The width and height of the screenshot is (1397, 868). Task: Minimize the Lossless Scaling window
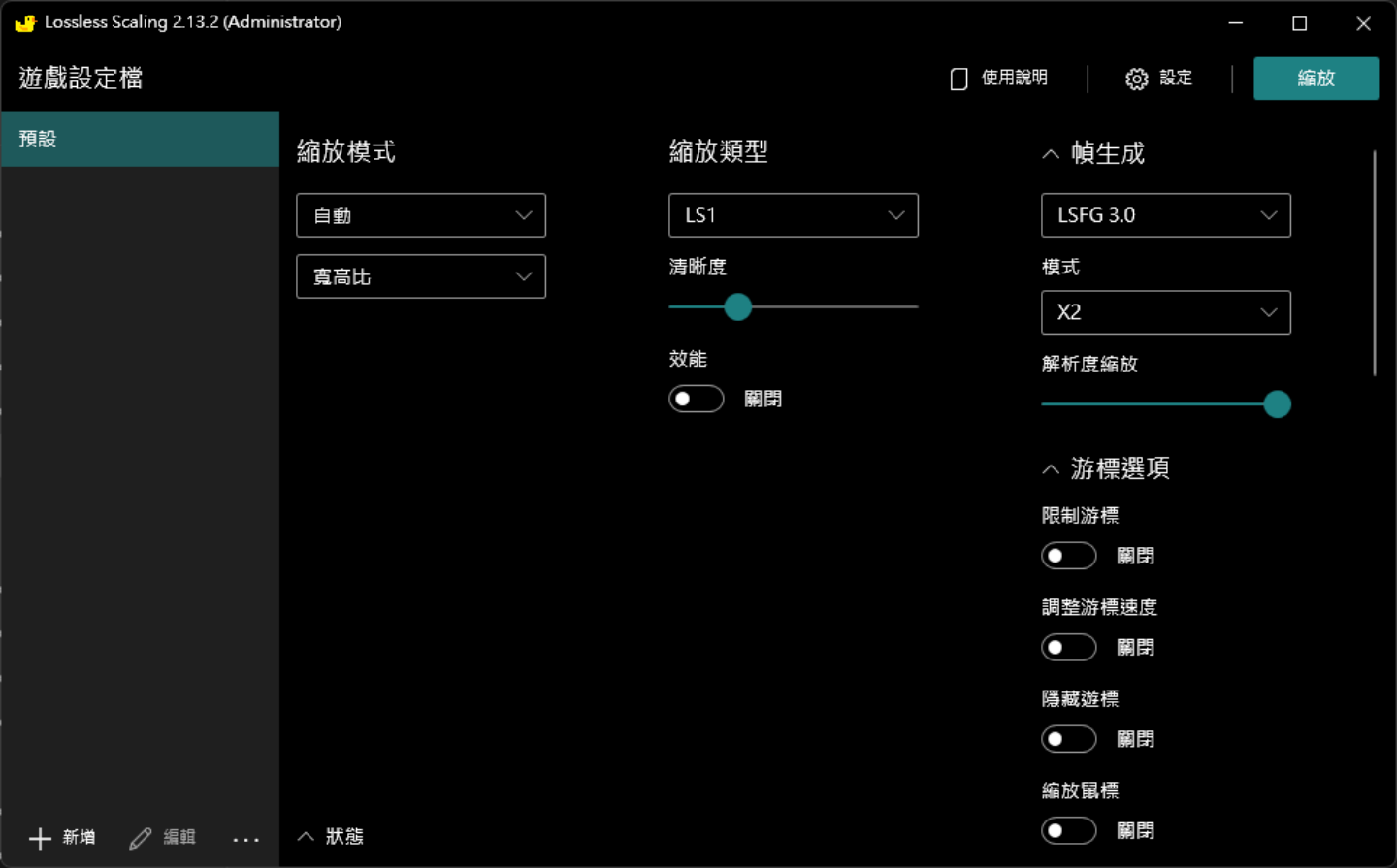click(1236, 23)
